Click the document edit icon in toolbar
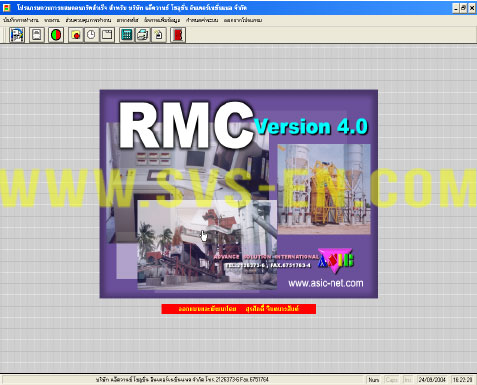This screenshot has height=385, width=477. 17,35
